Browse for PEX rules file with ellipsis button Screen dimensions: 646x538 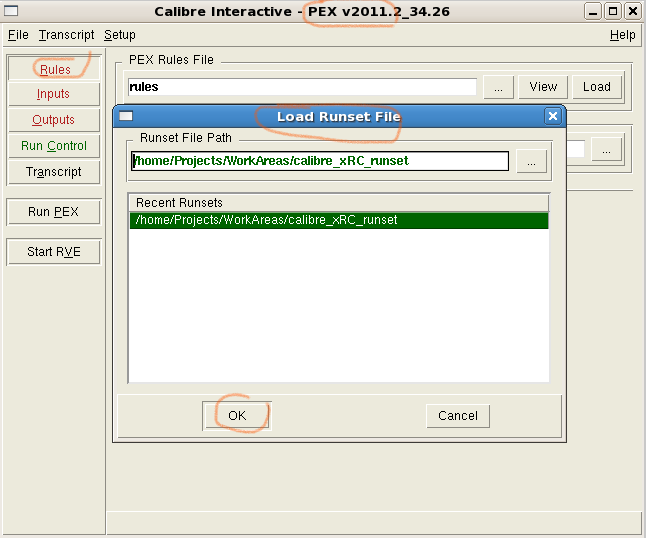point(499,87)
